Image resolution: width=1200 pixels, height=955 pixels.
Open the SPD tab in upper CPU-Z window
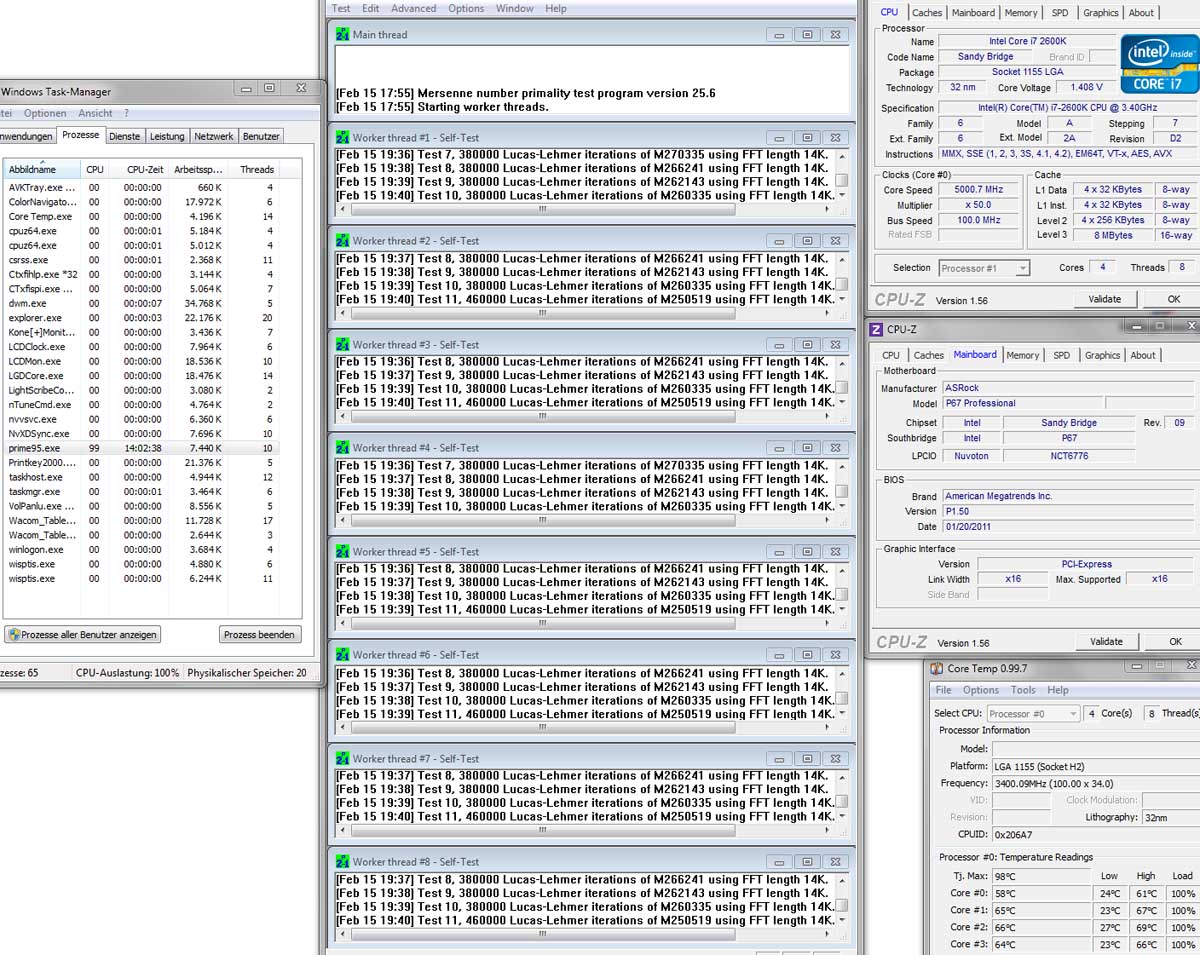(x=1060, y=13)
